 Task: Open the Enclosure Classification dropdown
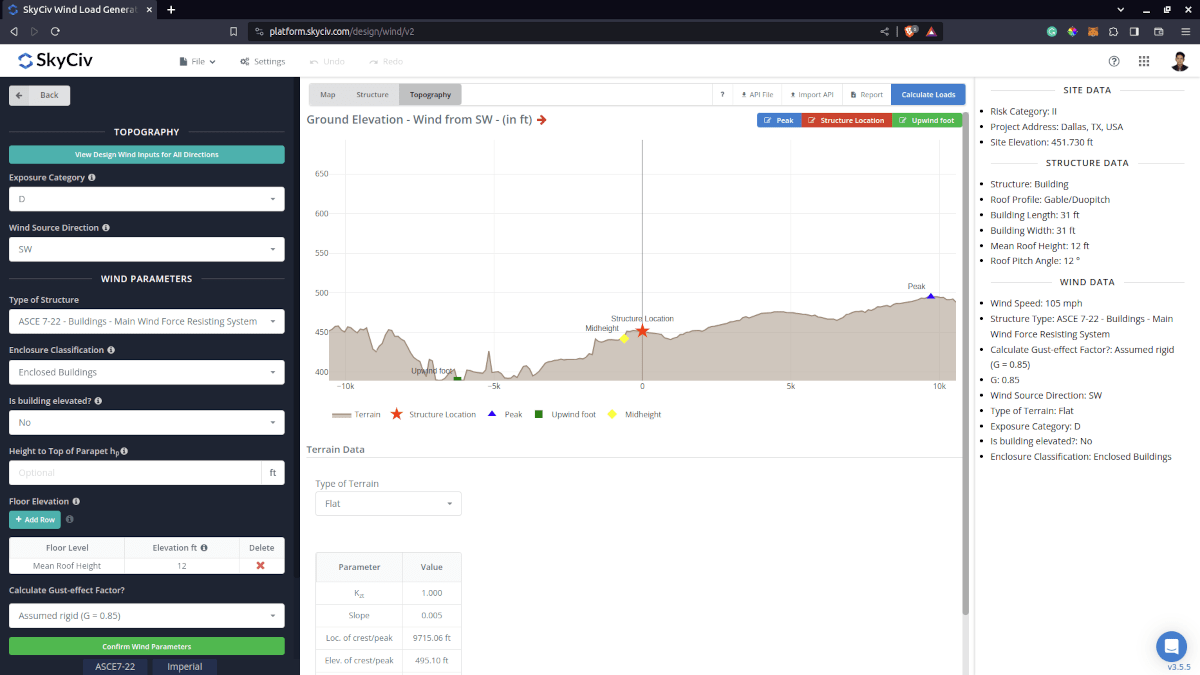[146, 370]
